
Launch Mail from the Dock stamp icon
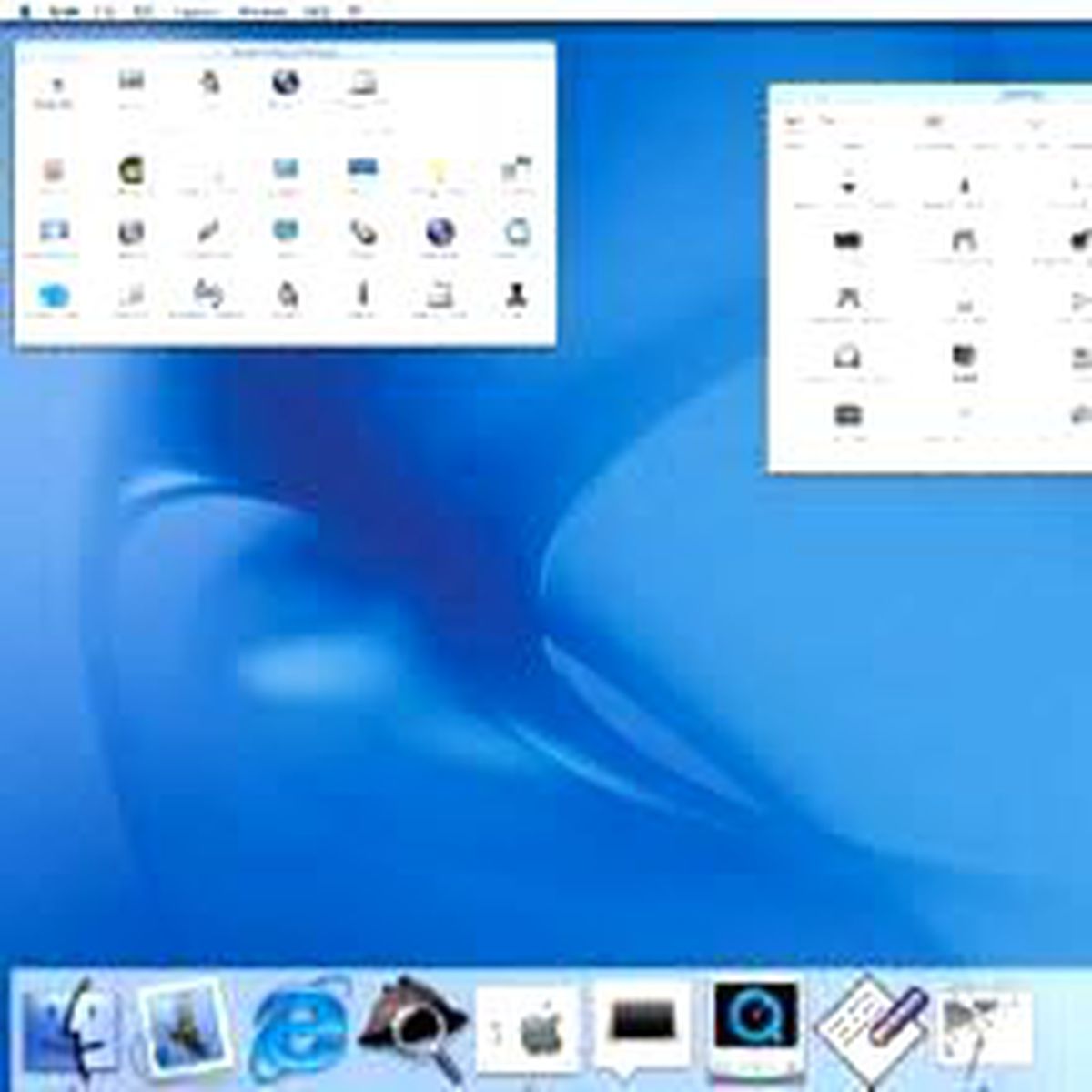[185, 1028]
